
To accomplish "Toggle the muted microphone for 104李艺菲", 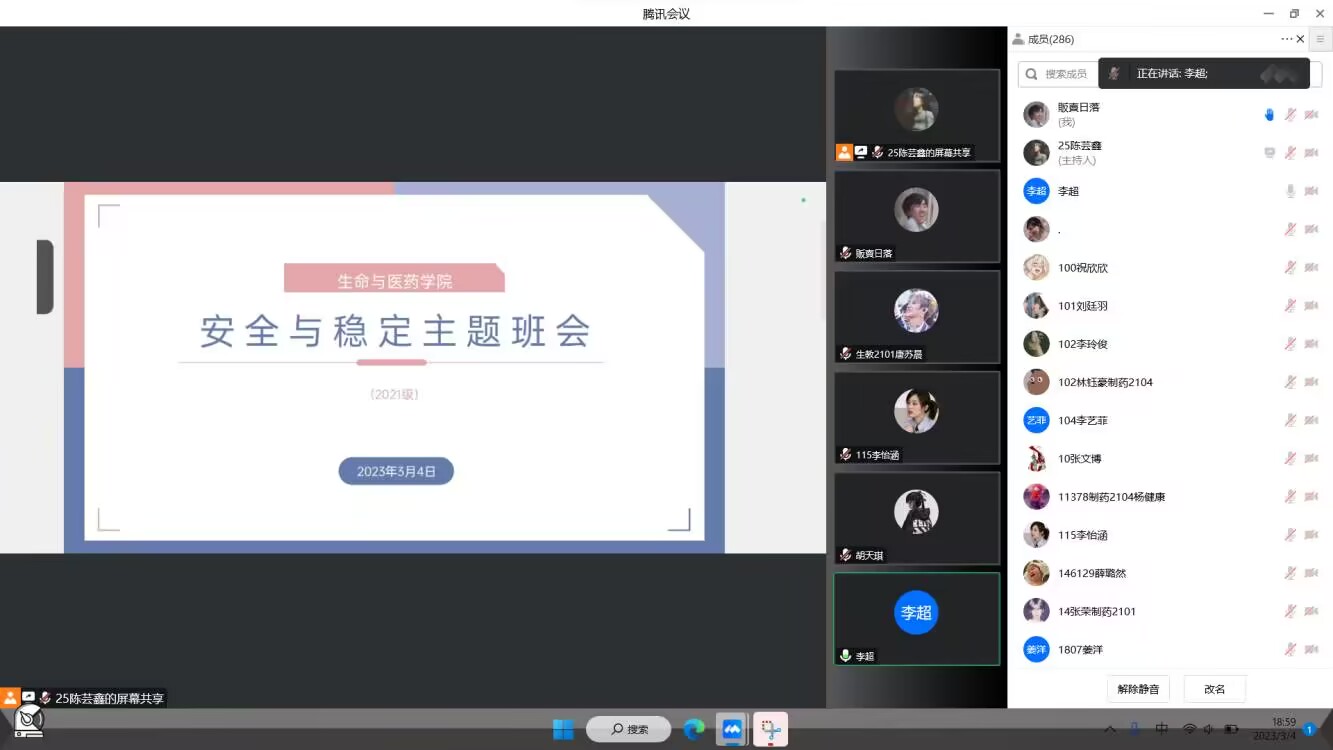I will pyautogui.click(x=1290, y=421).
